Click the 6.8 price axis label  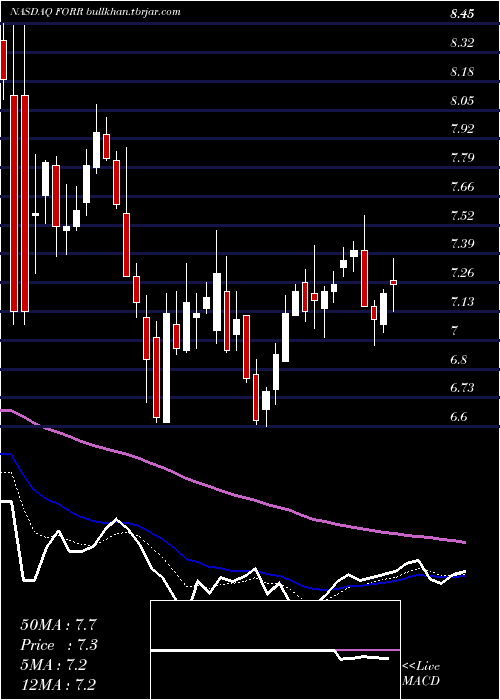point(458,359)
